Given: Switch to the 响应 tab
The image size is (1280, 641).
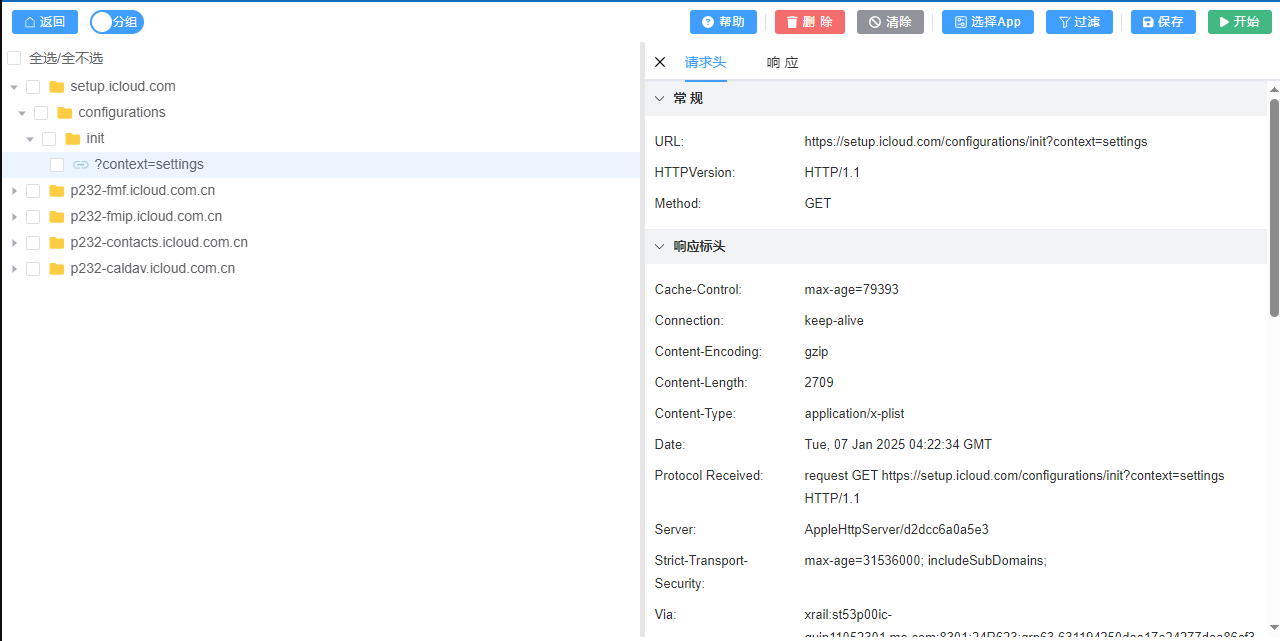Looking at the screenshot, I should click(x=782, y=62).
